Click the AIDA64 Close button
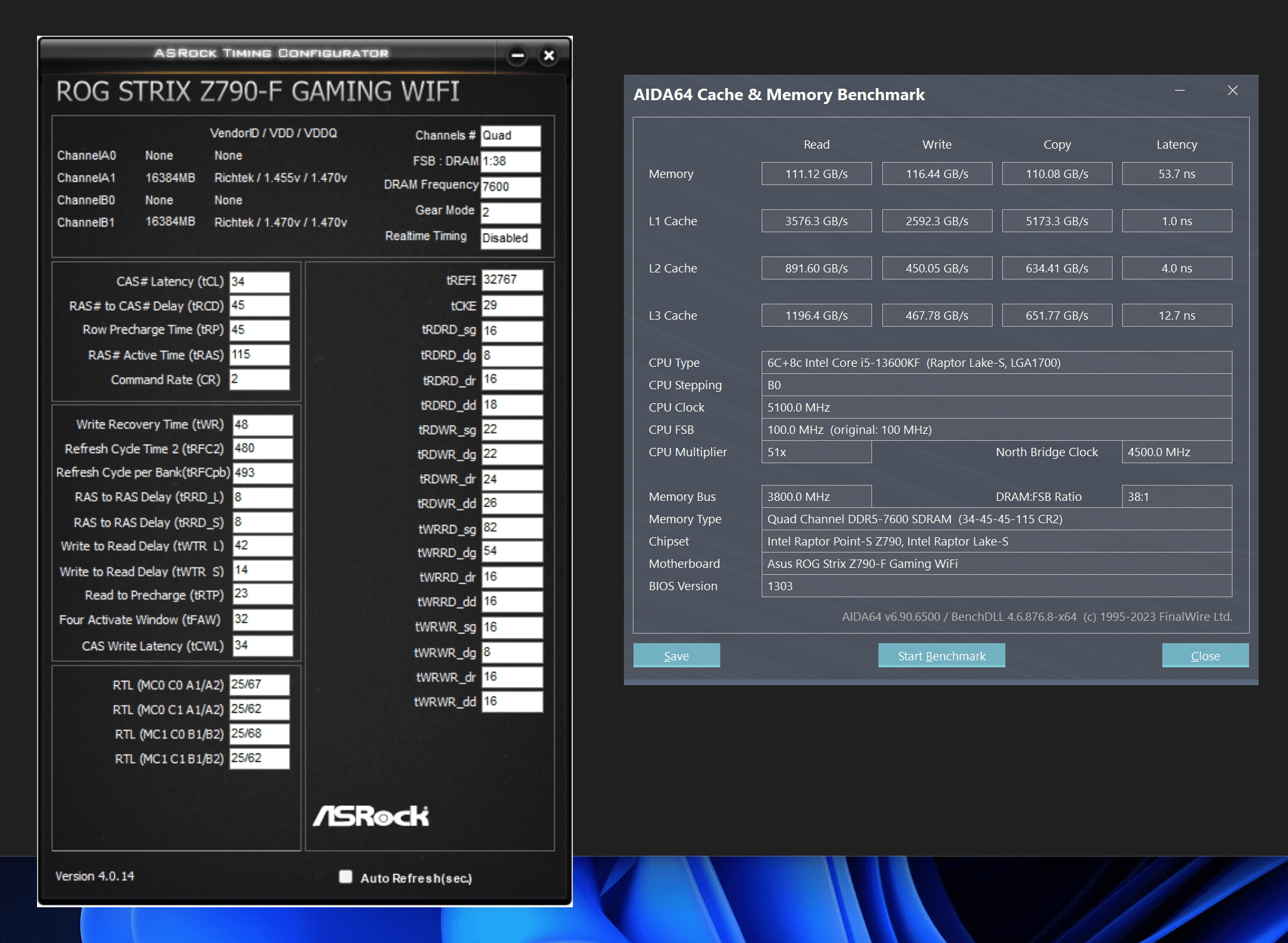This screenshot has height=943, width=1288. (x=1204, y=656)
